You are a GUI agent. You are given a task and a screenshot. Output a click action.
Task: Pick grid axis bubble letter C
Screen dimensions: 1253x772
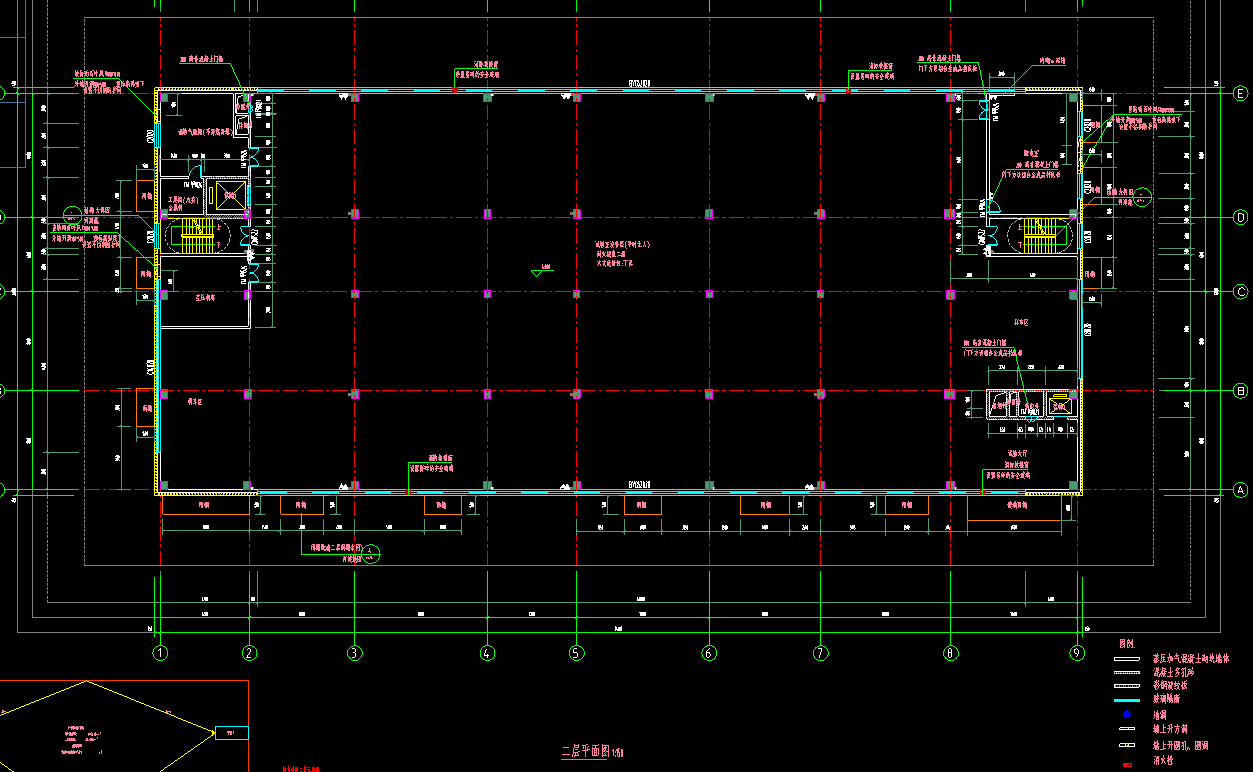pyautogui.click(x=1241, y=293)
